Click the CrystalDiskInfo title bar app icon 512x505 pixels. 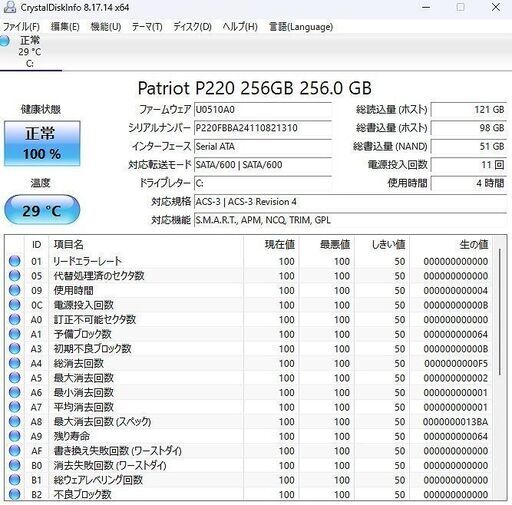(x=9, y=7)
